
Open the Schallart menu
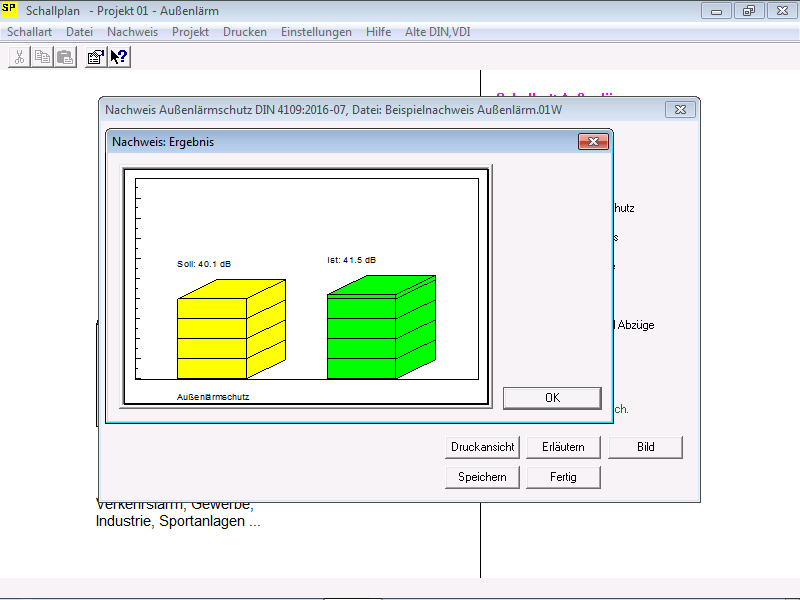click(30, 32)
